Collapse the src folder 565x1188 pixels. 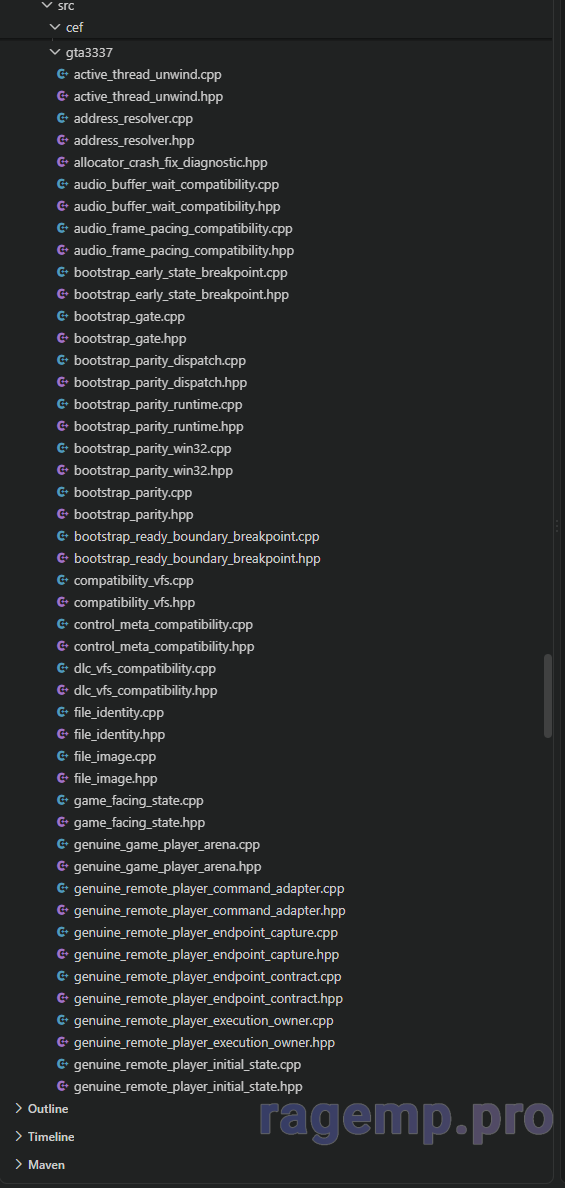click(47, 5)
